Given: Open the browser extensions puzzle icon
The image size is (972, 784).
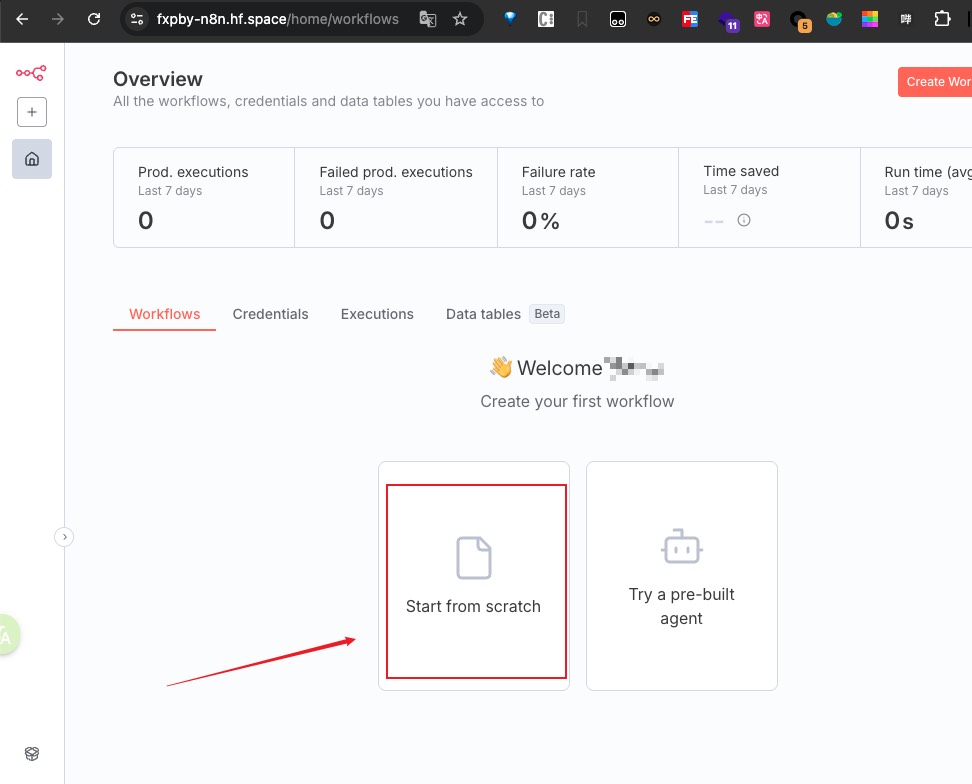Looking at the screenshot, I should click(x=941, y=19).
